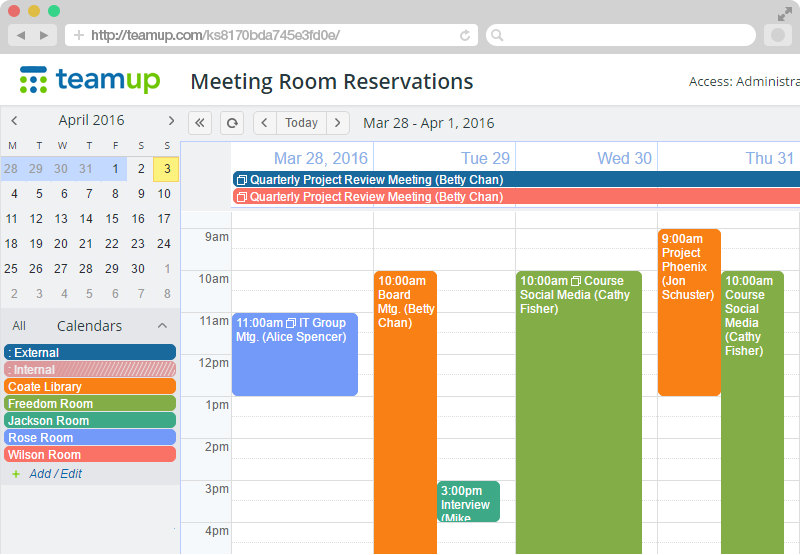Open the red Quarterly Project Review Meeting event
The height and width of the screenshot is (555, 800).
click(x=516, y=196)
